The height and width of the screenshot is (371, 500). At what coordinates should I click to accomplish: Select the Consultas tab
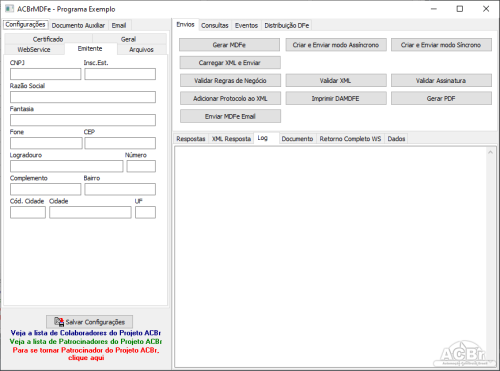tap(215, 25)
